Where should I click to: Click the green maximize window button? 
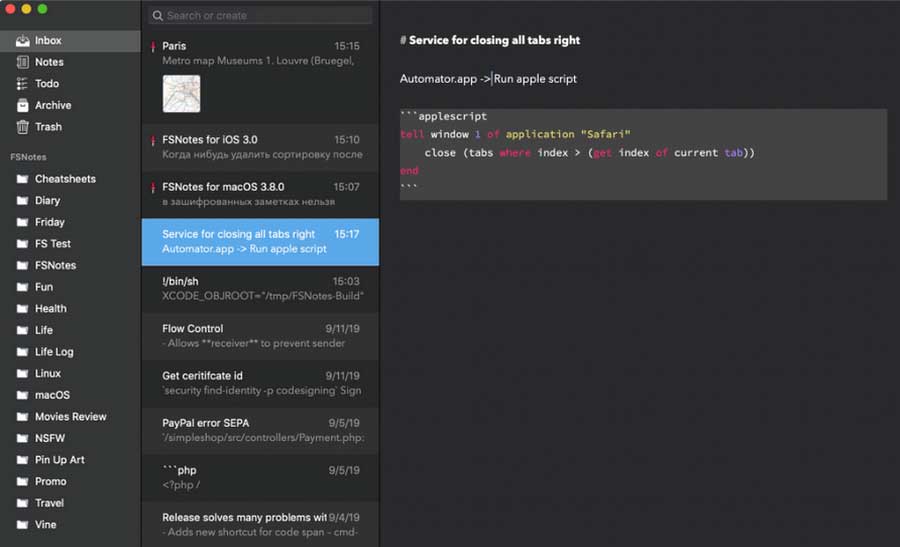click(x=42, y=9)
